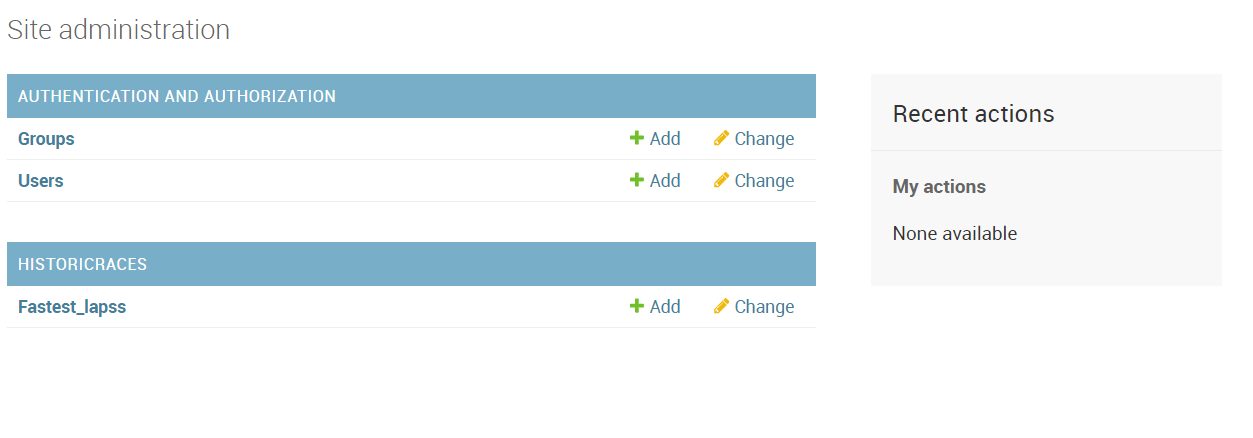This screenshot has width=1253, height=438.
Task: Click the pencil icon in Groups row
Action: coord(721,139)
